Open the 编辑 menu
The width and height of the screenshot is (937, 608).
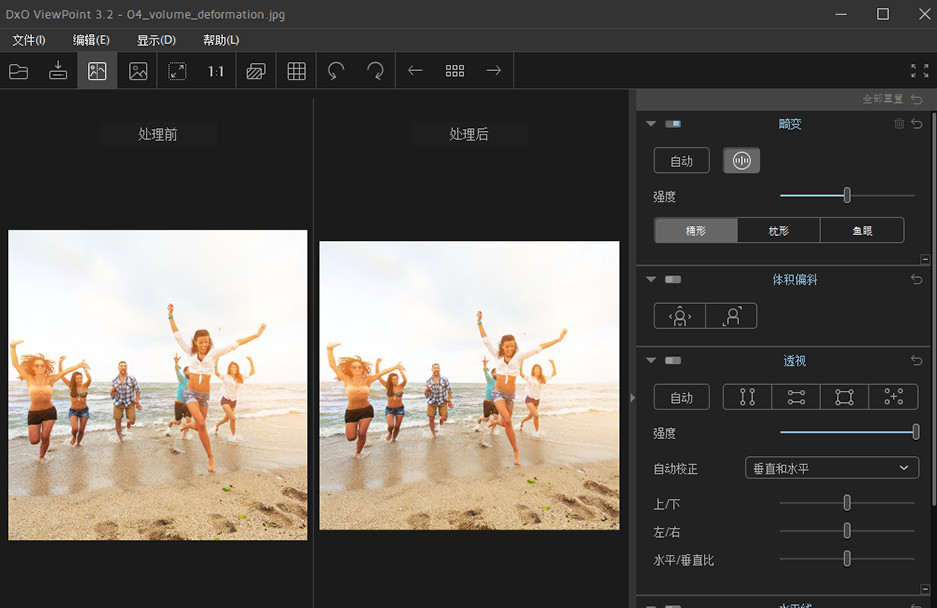pos(91,40)
